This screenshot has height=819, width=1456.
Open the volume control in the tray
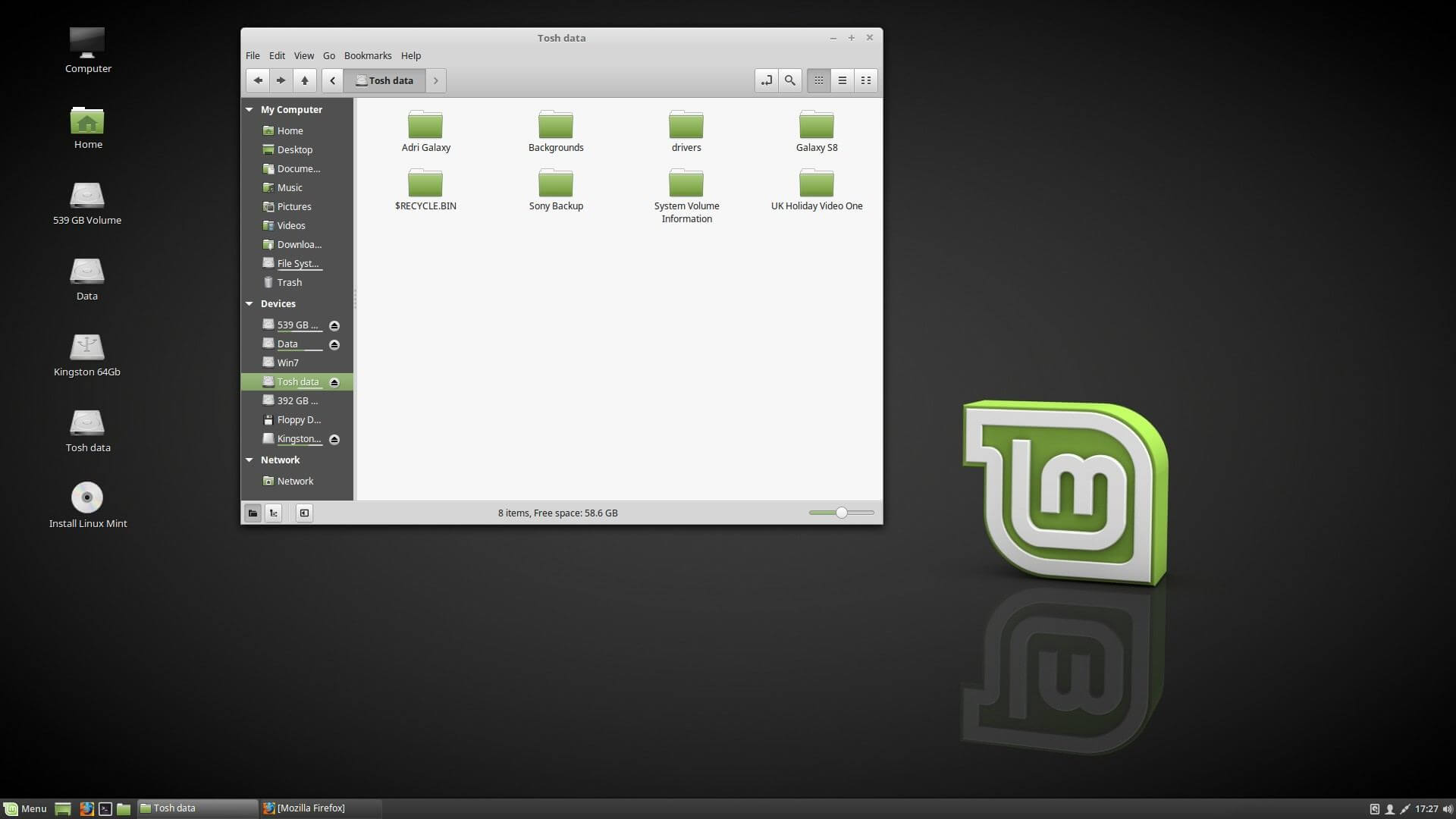1447,809
